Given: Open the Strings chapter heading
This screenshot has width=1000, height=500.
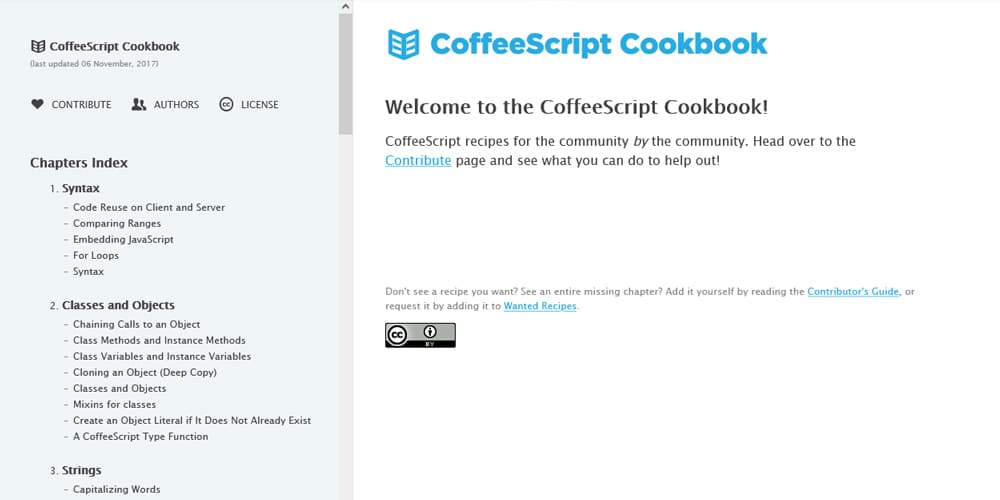Looking at the screenshot, I should [82, 470].
